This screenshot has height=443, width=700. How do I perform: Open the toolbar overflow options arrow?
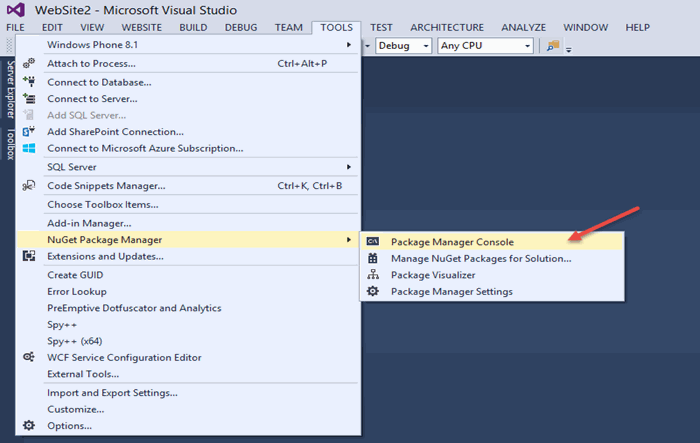click(x=569, y=50)
